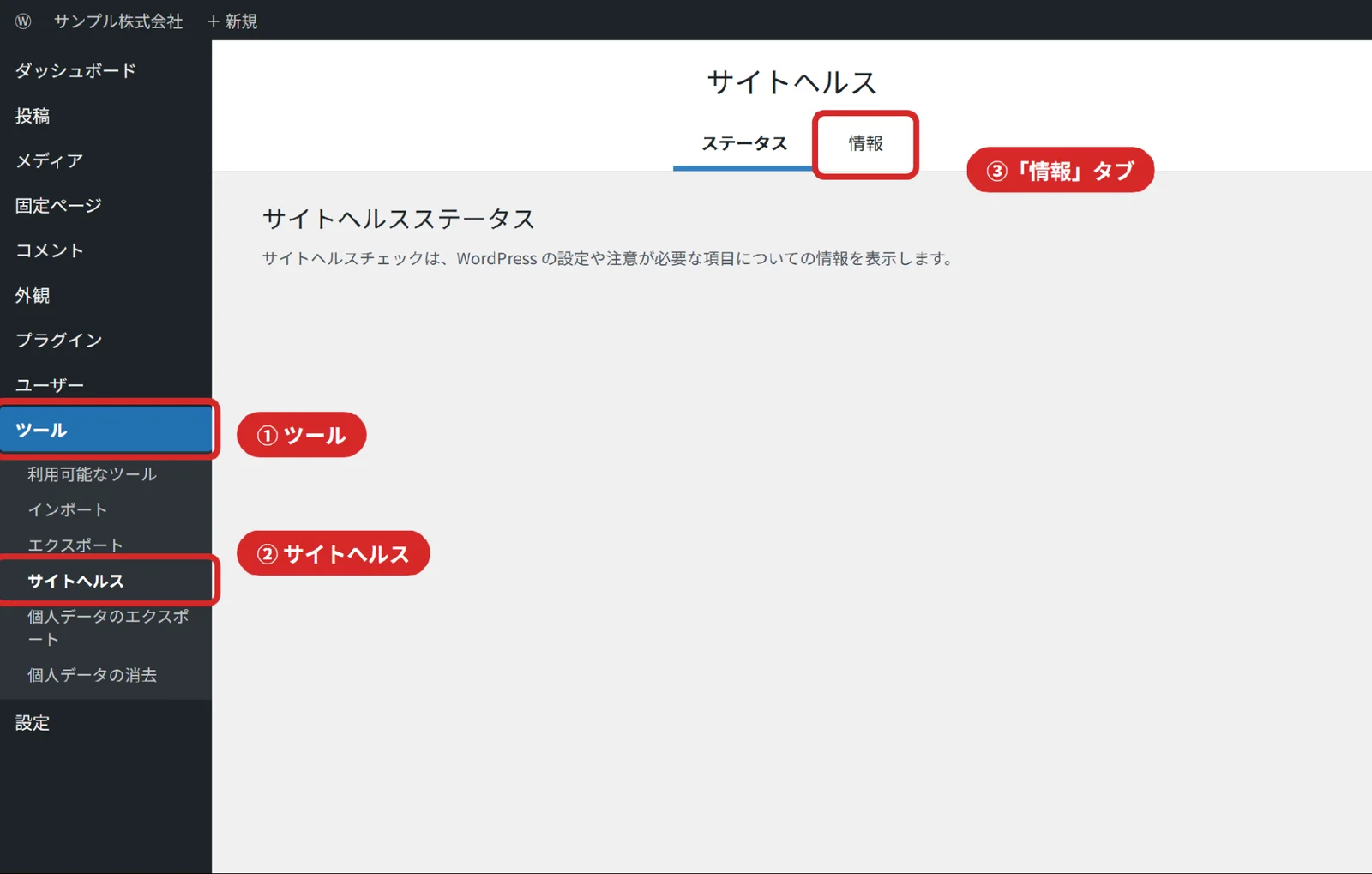Click the サイトヘルスステータス heading
The width and height of the screenshot is (1372, 874).
click(x=399, y=219)
